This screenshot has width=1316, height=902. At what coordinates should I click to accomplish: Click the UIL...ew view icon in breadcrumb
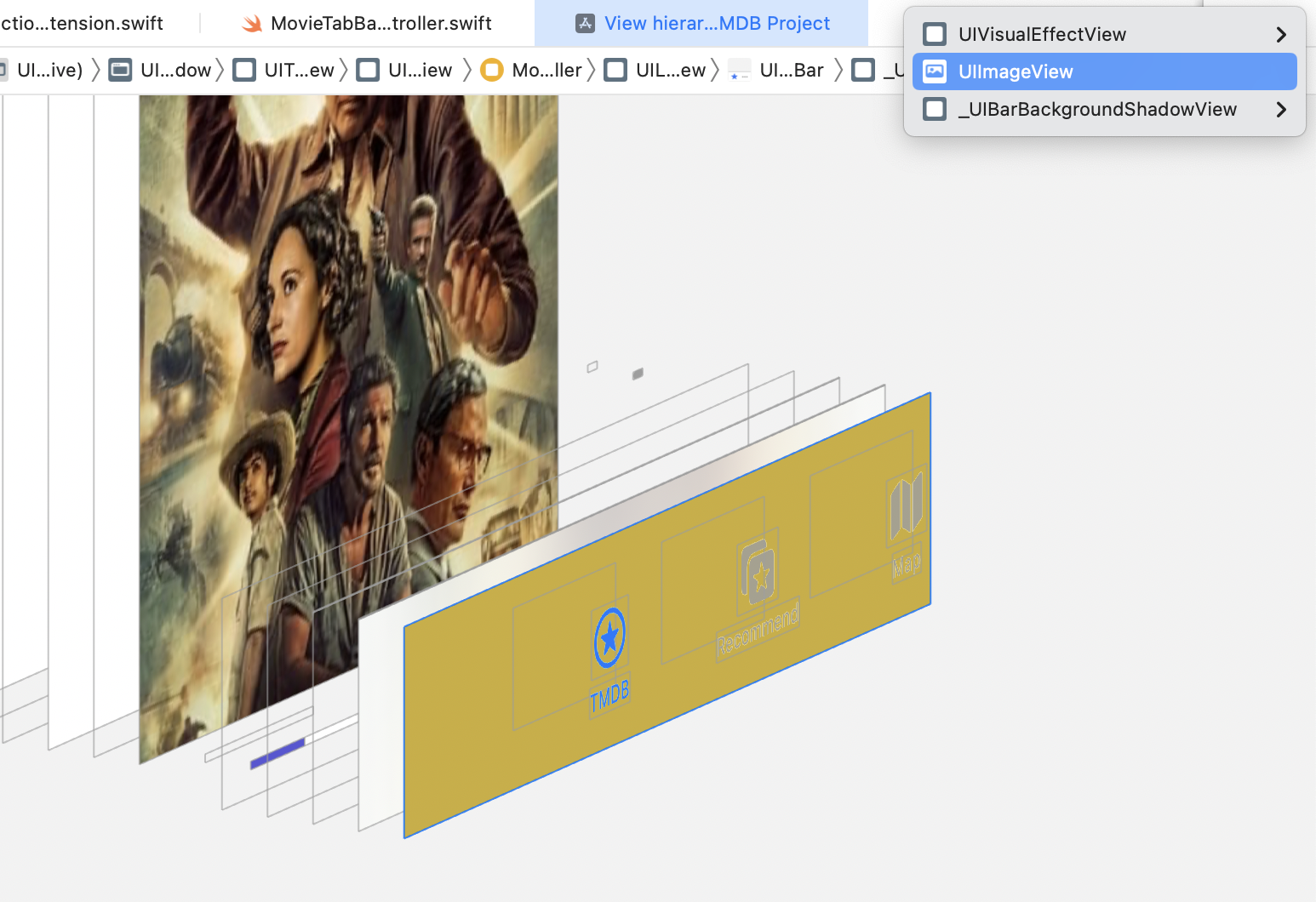pyautogui.click(x=615, y=70)
